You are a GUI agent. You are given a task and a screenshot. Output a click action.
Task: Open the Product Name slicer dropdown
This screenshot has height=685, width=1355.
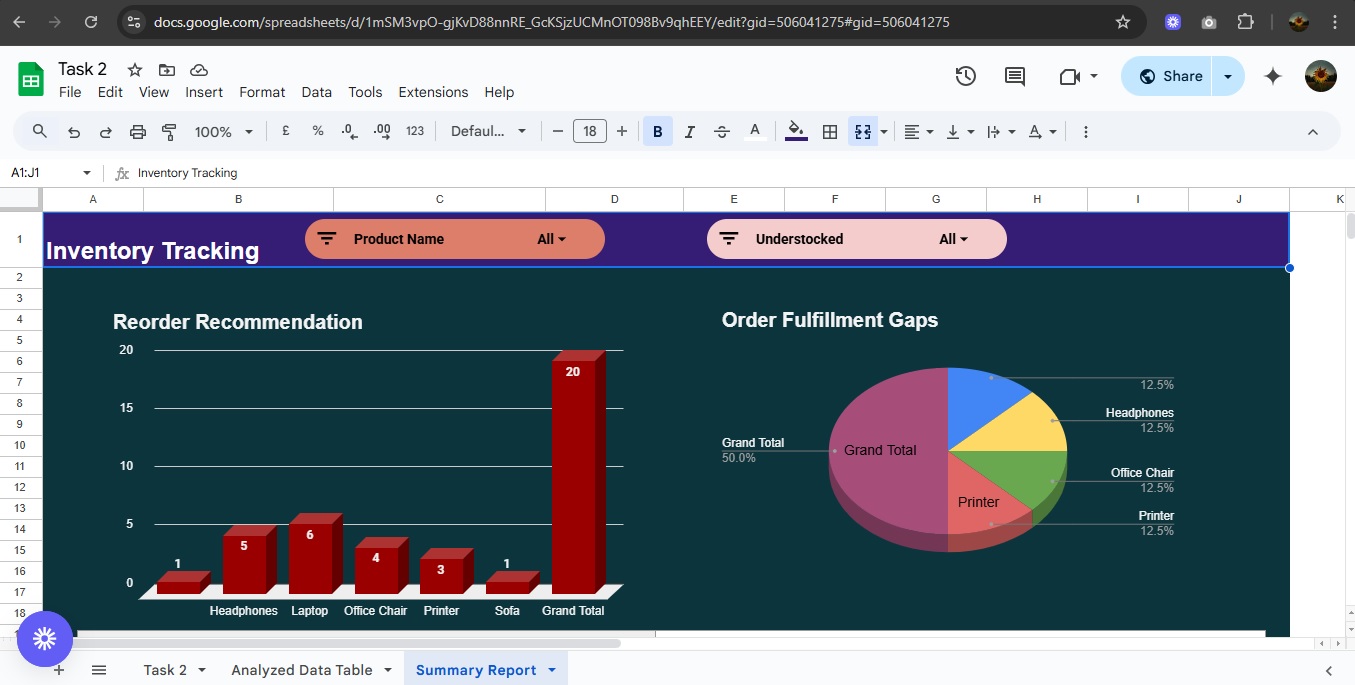[x=551, y=239]
